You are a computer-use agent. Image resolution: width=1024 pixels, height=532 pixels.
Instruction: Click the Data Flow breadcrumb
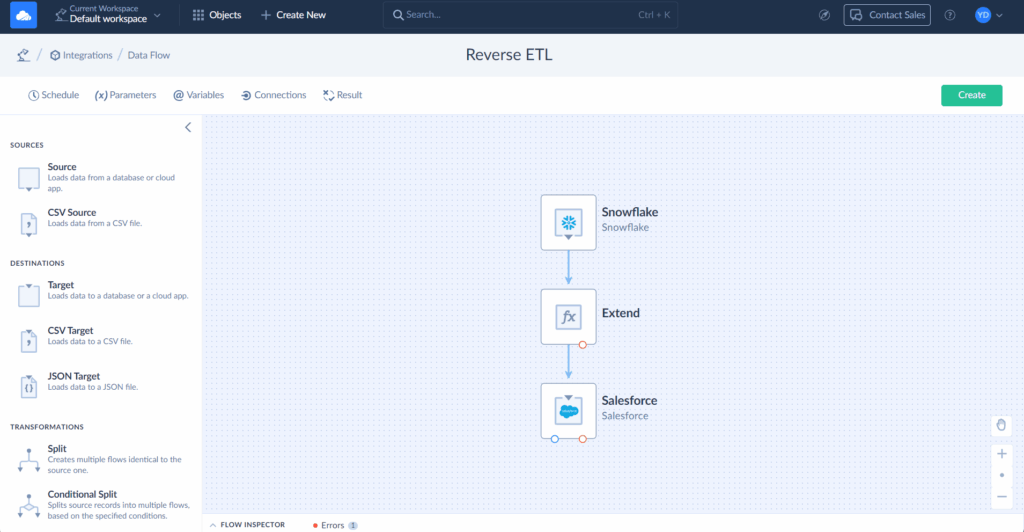148,55
